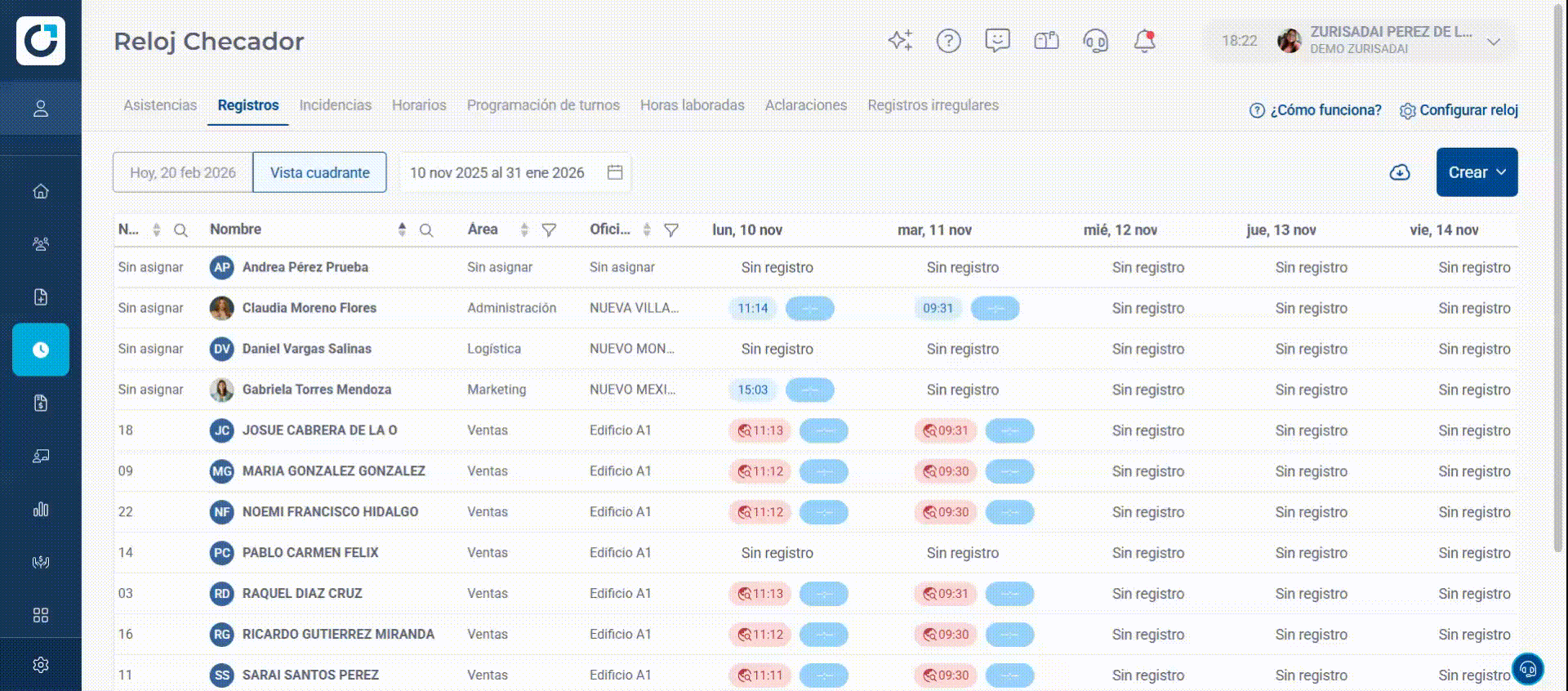Click the search icon beside the N... column

point(181,230)
